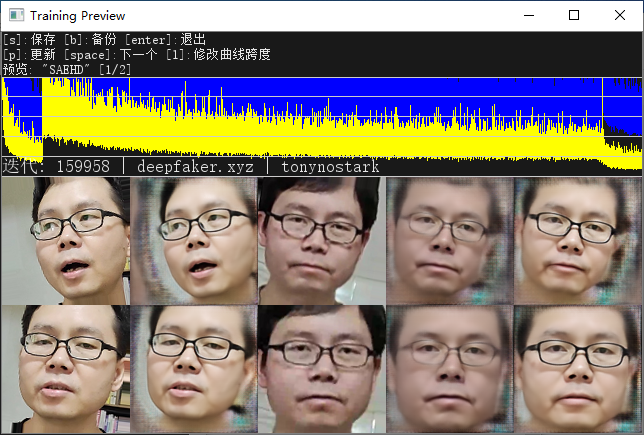Click the top-row fourth blurry face preview
This screenshot has height=436, width=644.
click(x=450, y=241)
